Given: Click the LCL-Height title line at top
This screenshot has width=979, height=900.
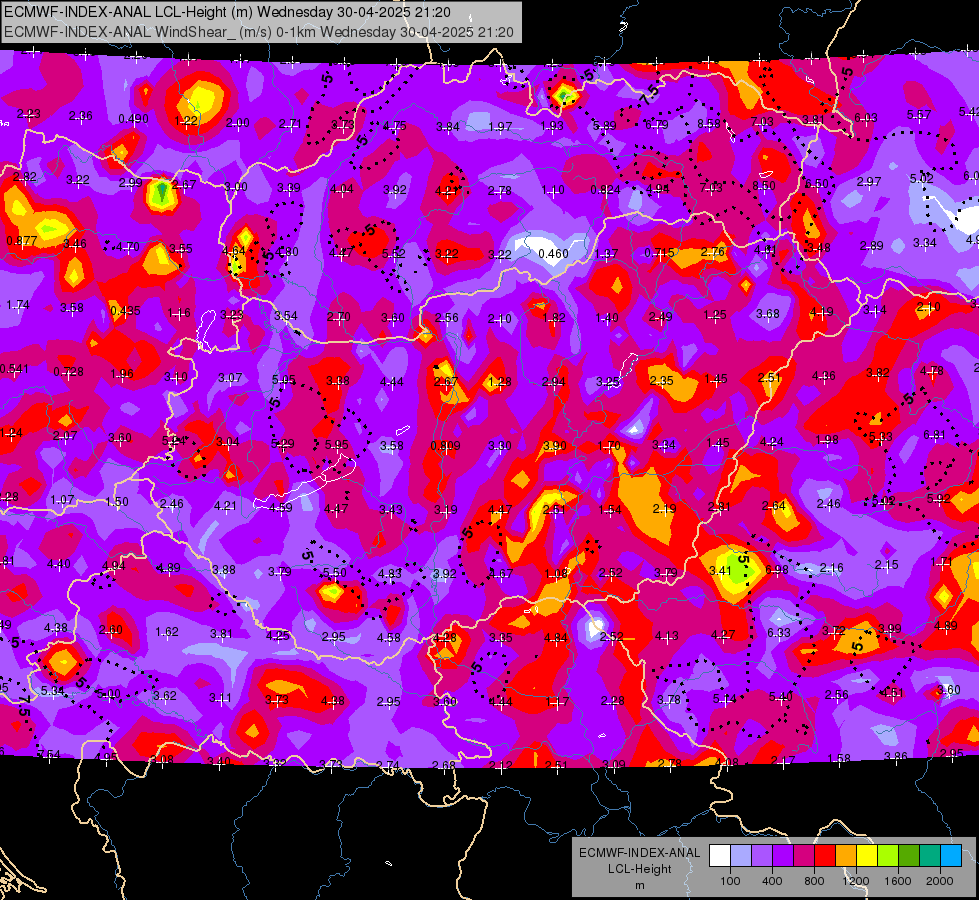Looking at the screenshot, I should pos(227,12).
